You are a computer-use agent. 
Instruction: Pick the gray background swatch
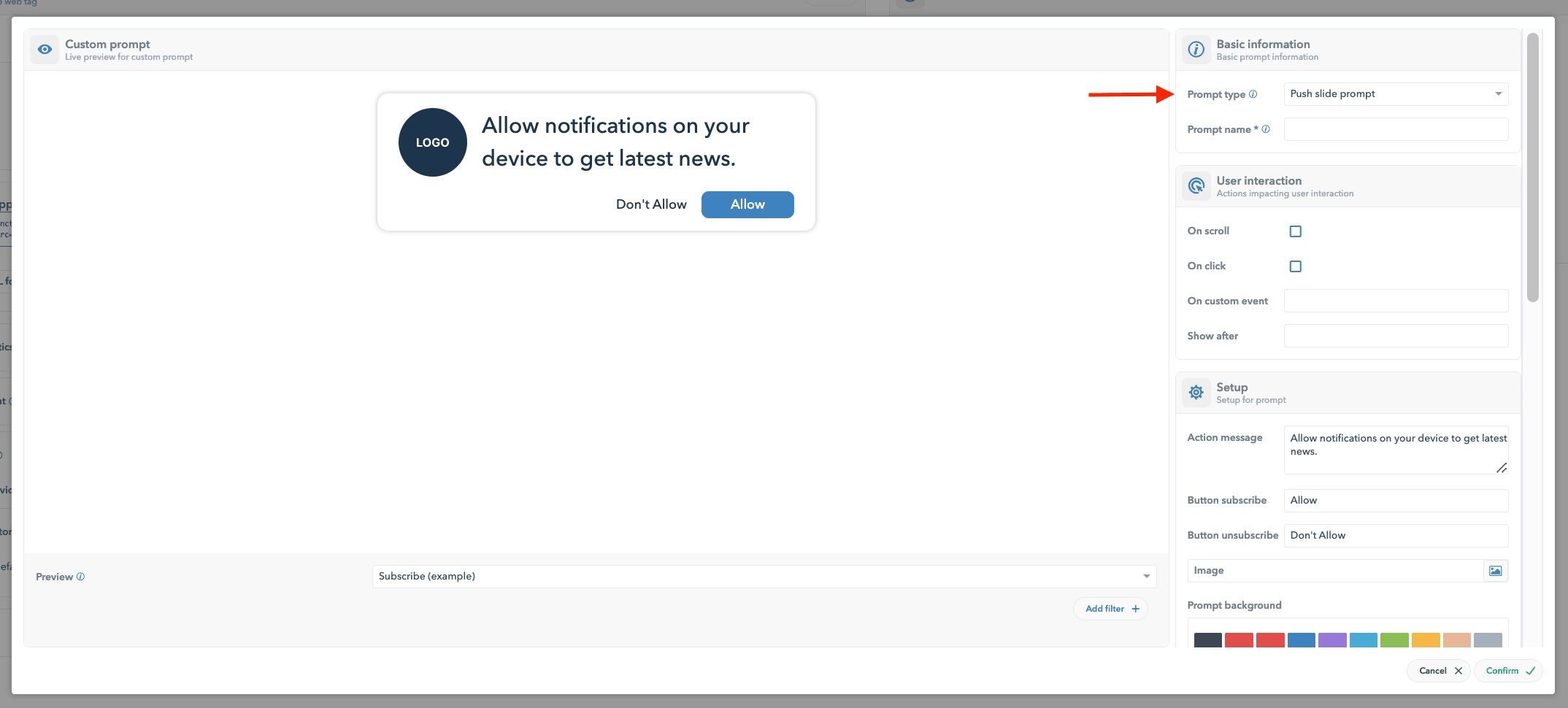click(x=1488, y=640)
